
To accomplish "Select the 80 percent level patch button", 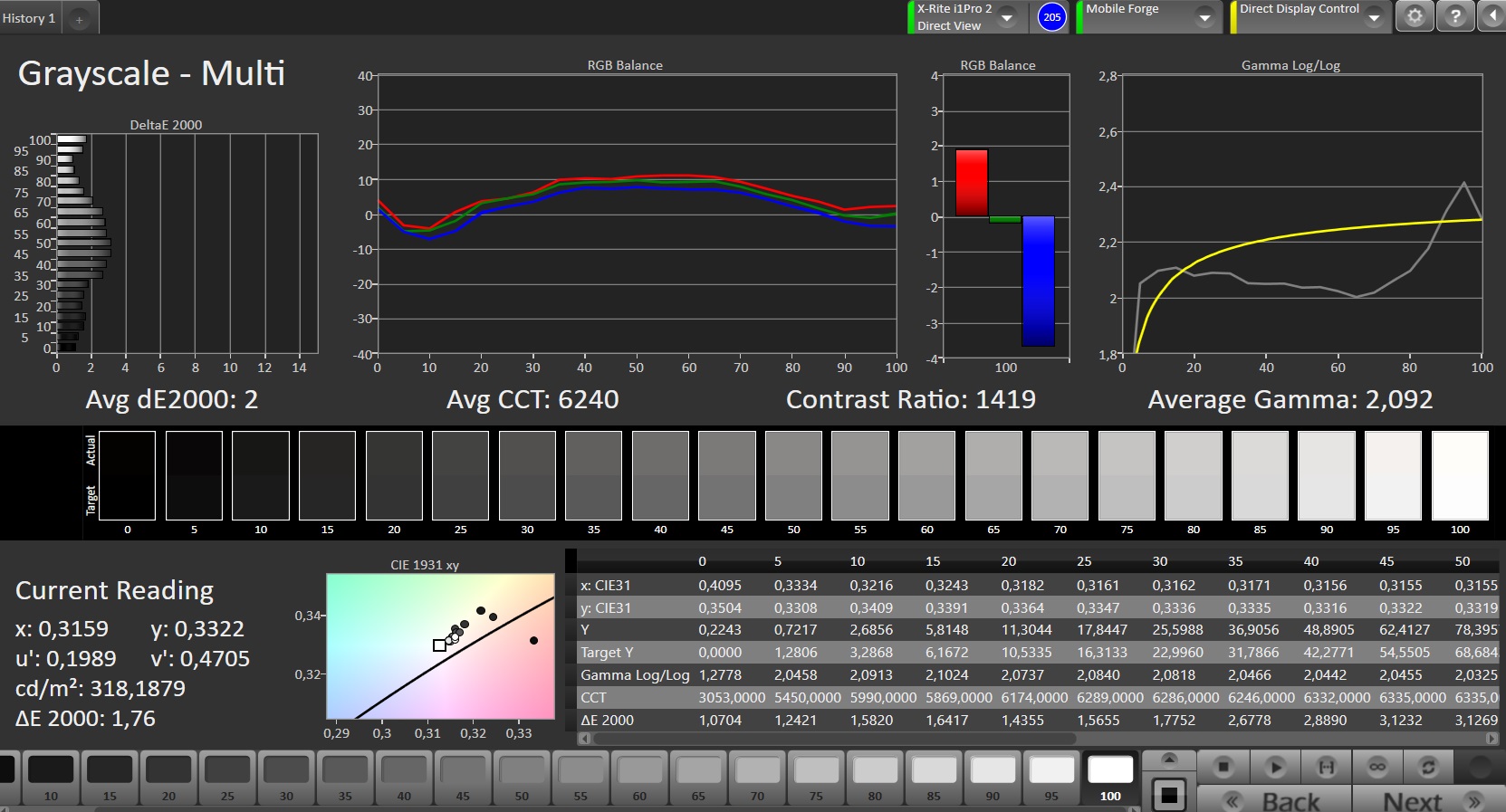I will pyautogui.click(x=875, y=779).
